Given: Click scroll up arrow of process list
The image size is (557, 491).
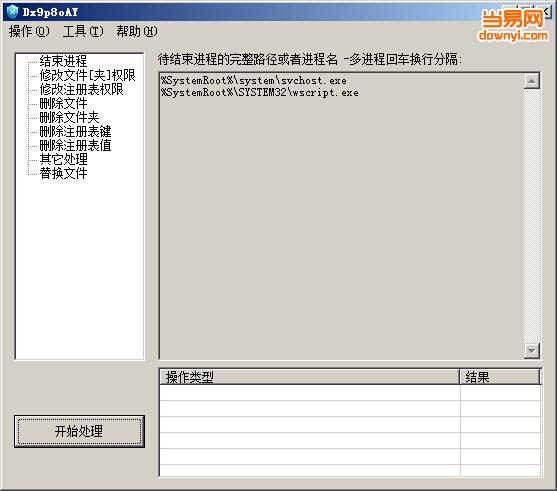Looking at the screenshot, I should (531, 81).
